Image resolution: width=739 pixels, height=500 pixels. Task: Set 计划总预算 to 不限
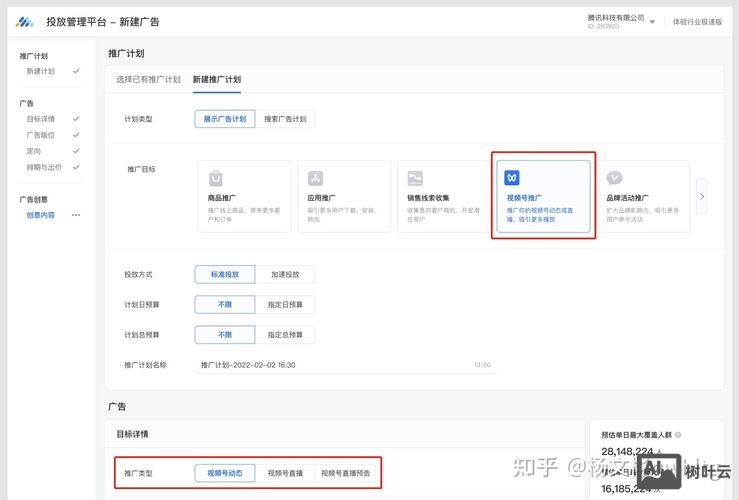tap(225, 335)
